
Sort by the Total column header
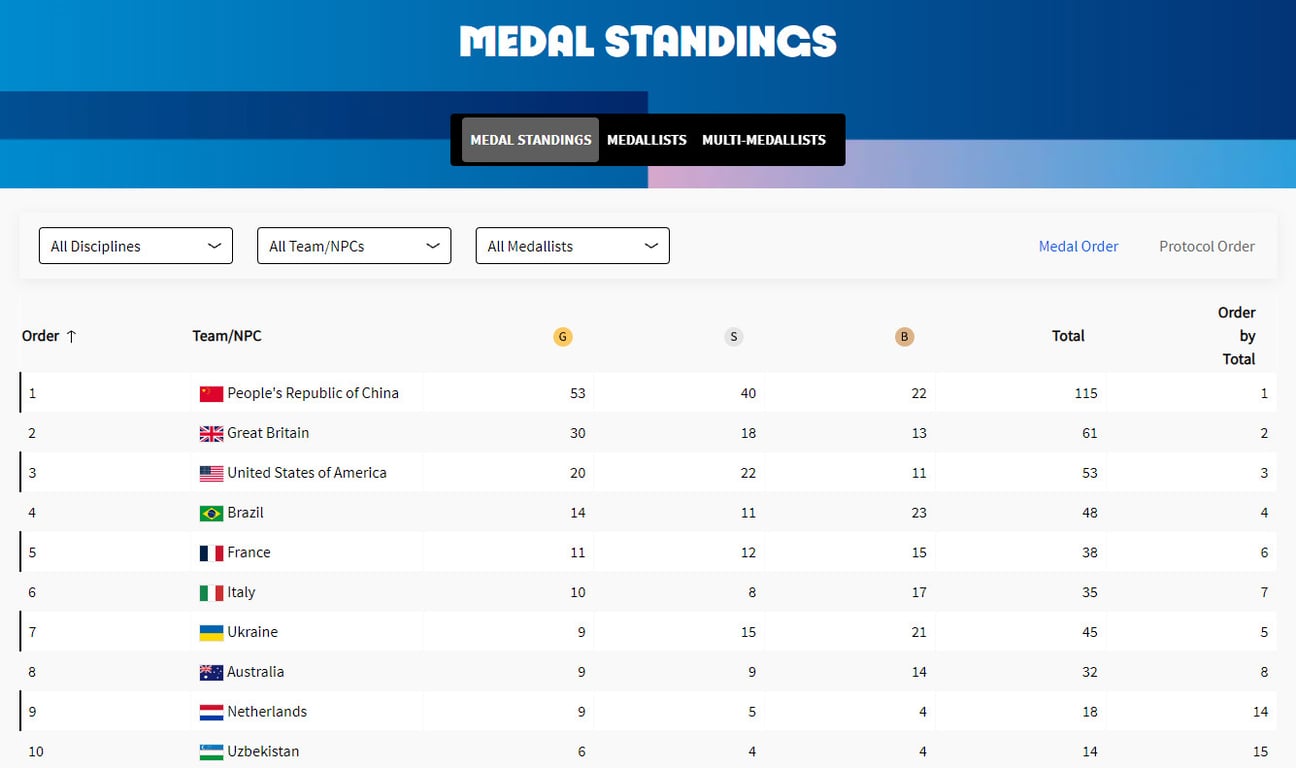(x=1068, y=336)
